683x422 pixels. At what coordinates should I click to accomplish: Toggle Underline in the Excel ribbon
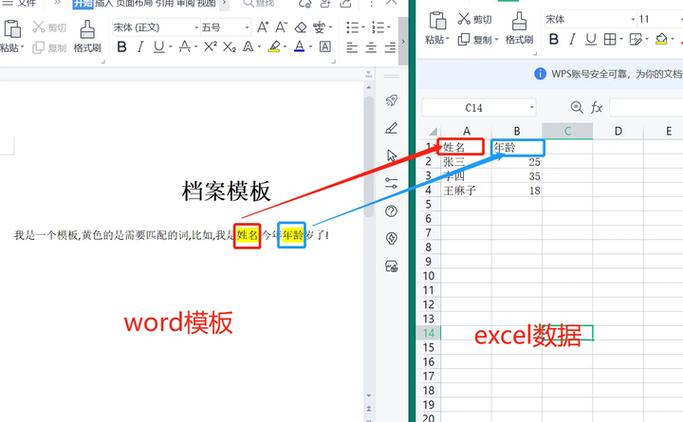591,39
